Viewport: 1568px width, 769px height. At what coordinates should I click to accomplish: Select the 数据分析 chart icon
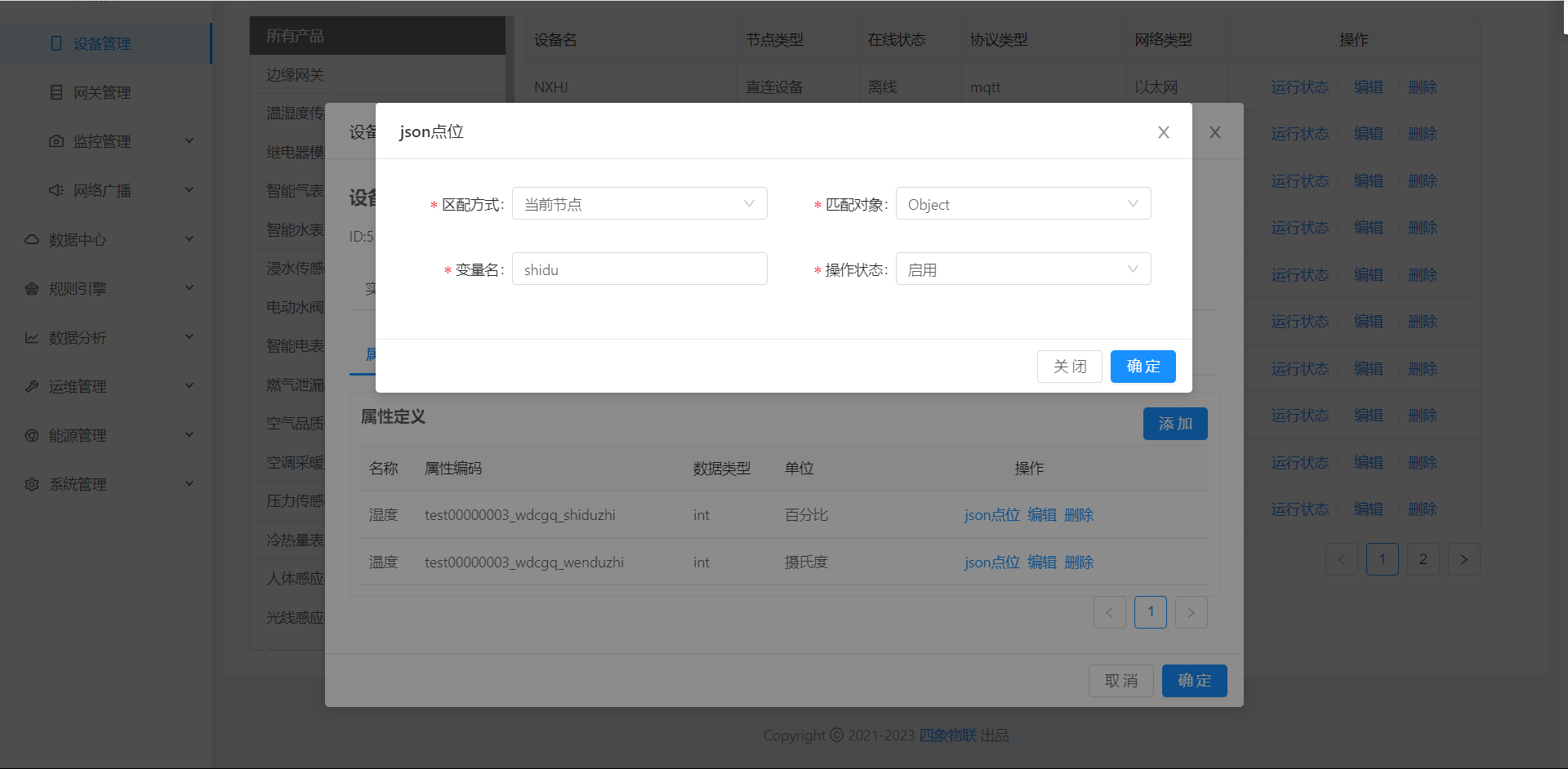pos(31,336)
